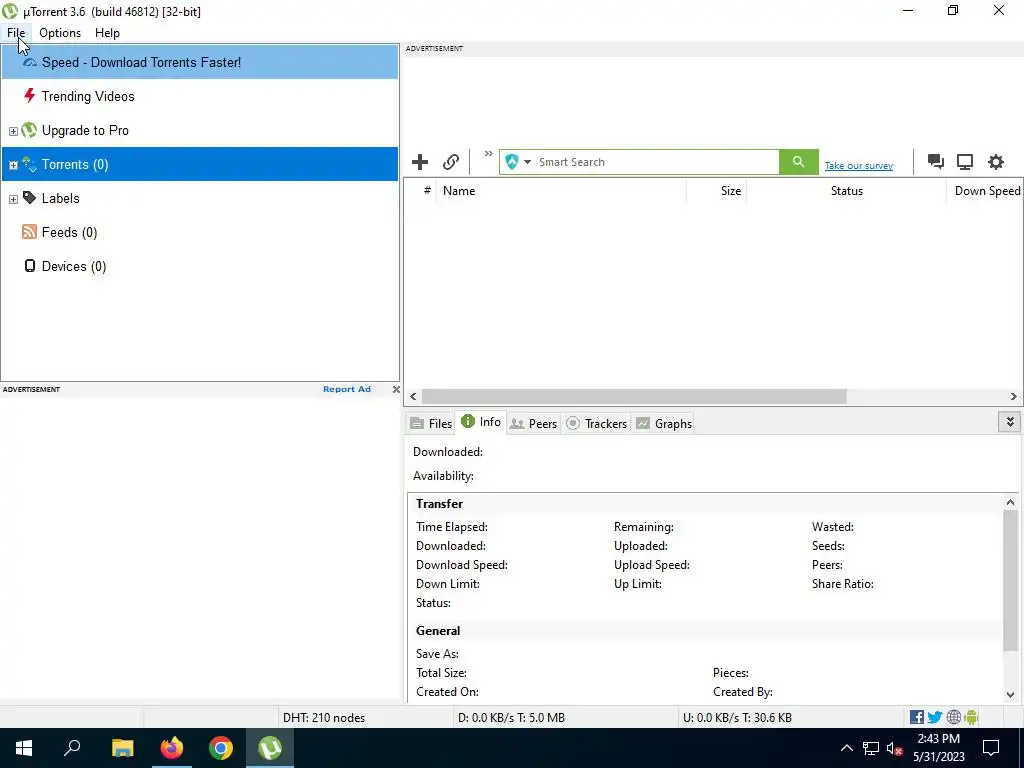This screenshot has height=768, width=1024.
Task: Sort by the Name column header
Action: [x=561, y=191]
